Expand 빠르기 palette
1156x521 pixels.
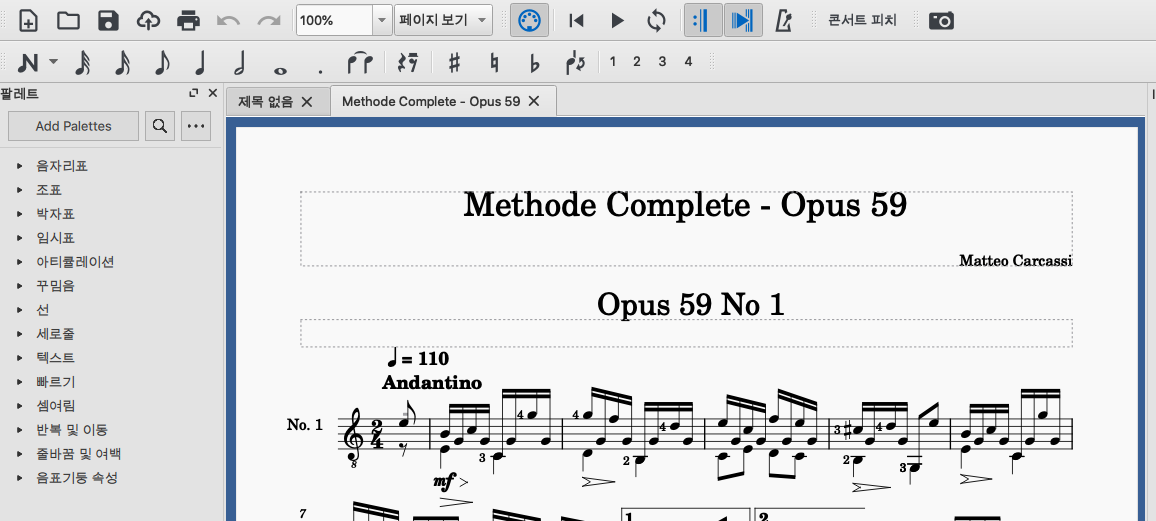click(21, 382)
